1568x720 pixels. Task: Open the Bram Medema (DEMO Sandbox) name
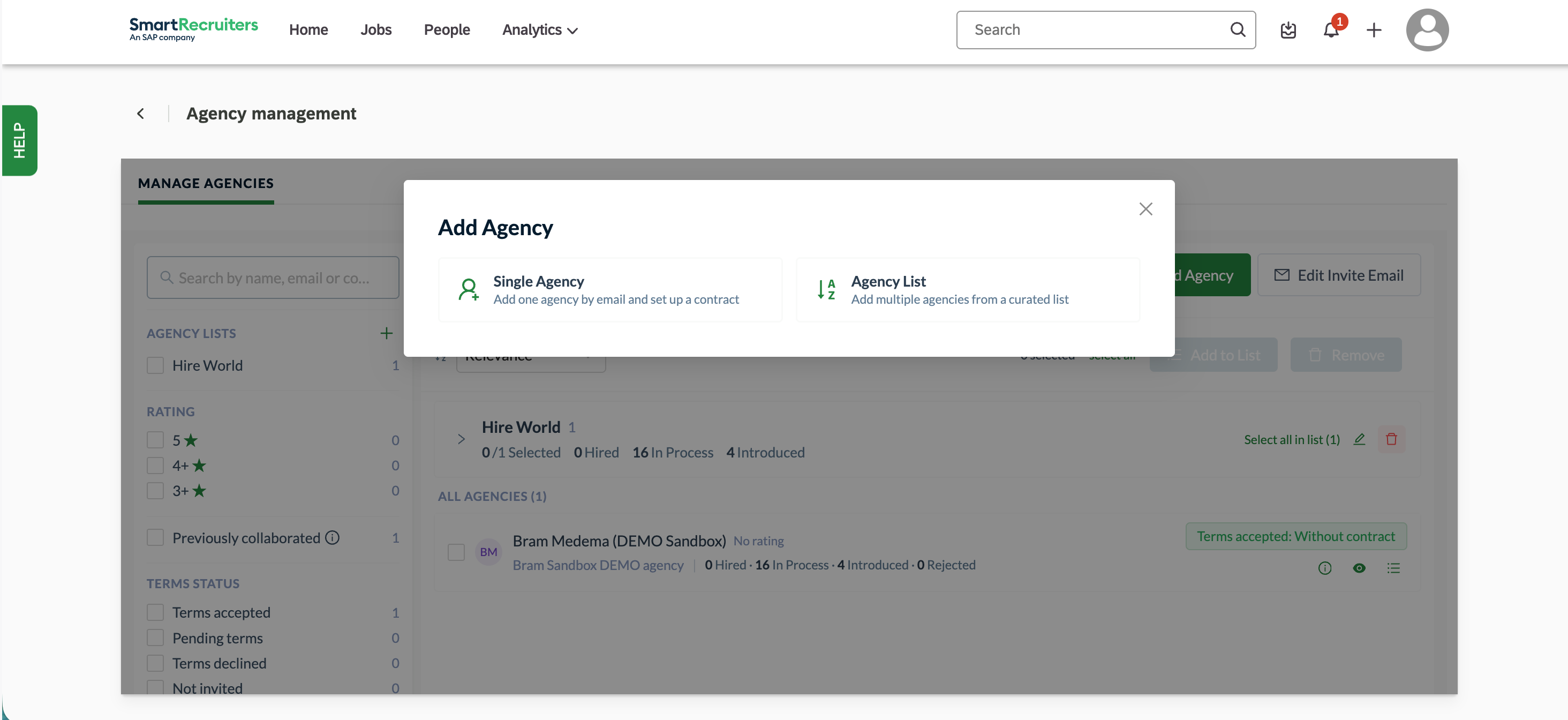619,541
